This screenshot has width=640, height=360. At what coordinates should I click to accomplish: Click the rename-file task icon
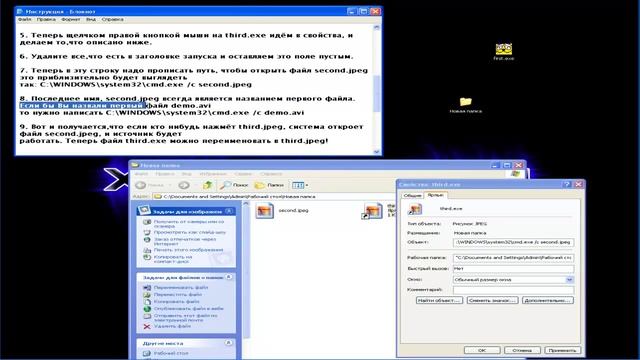[x=147, y=287]
